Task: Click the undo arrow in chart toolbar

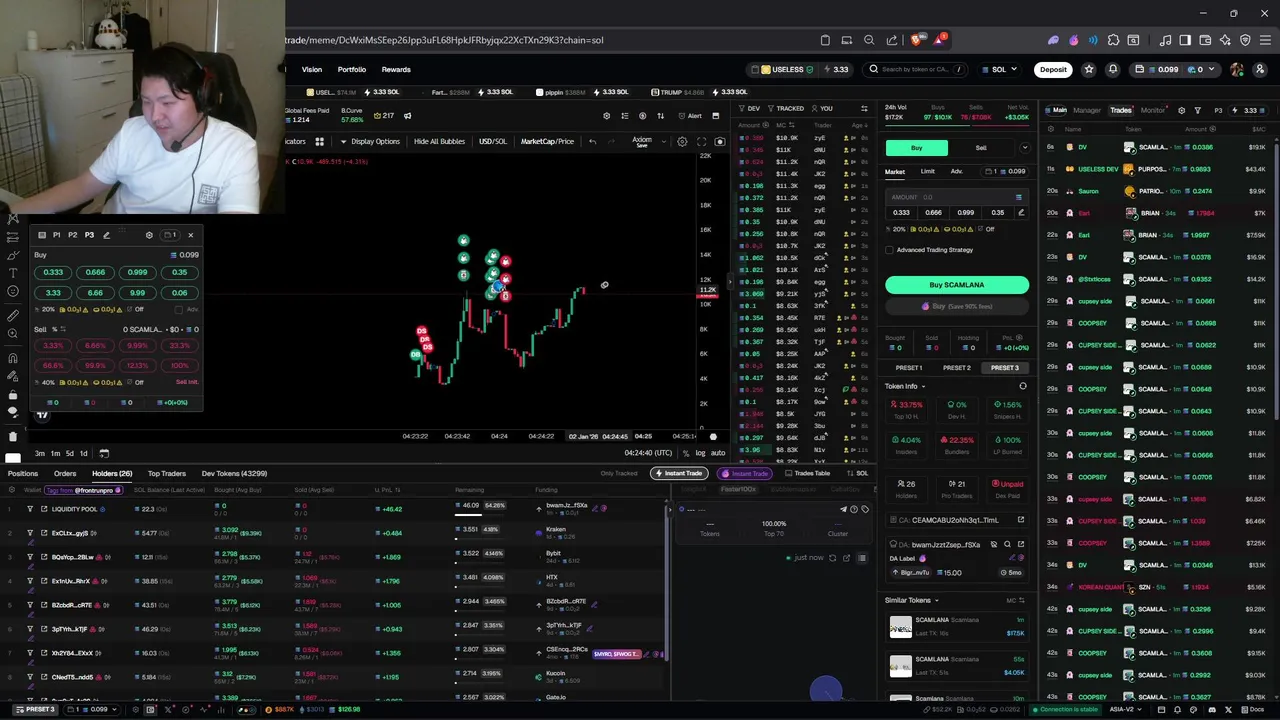Action: [x=592, y=141]
